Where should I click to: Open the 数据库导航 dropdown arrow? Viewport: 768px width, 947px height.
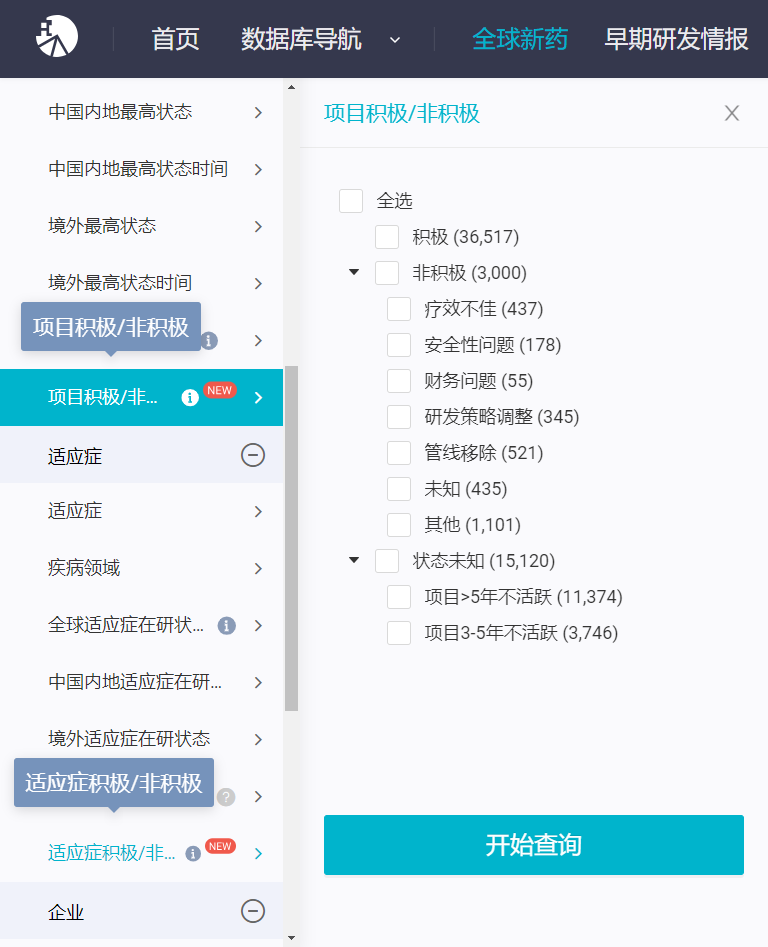(x=395, y=40)
